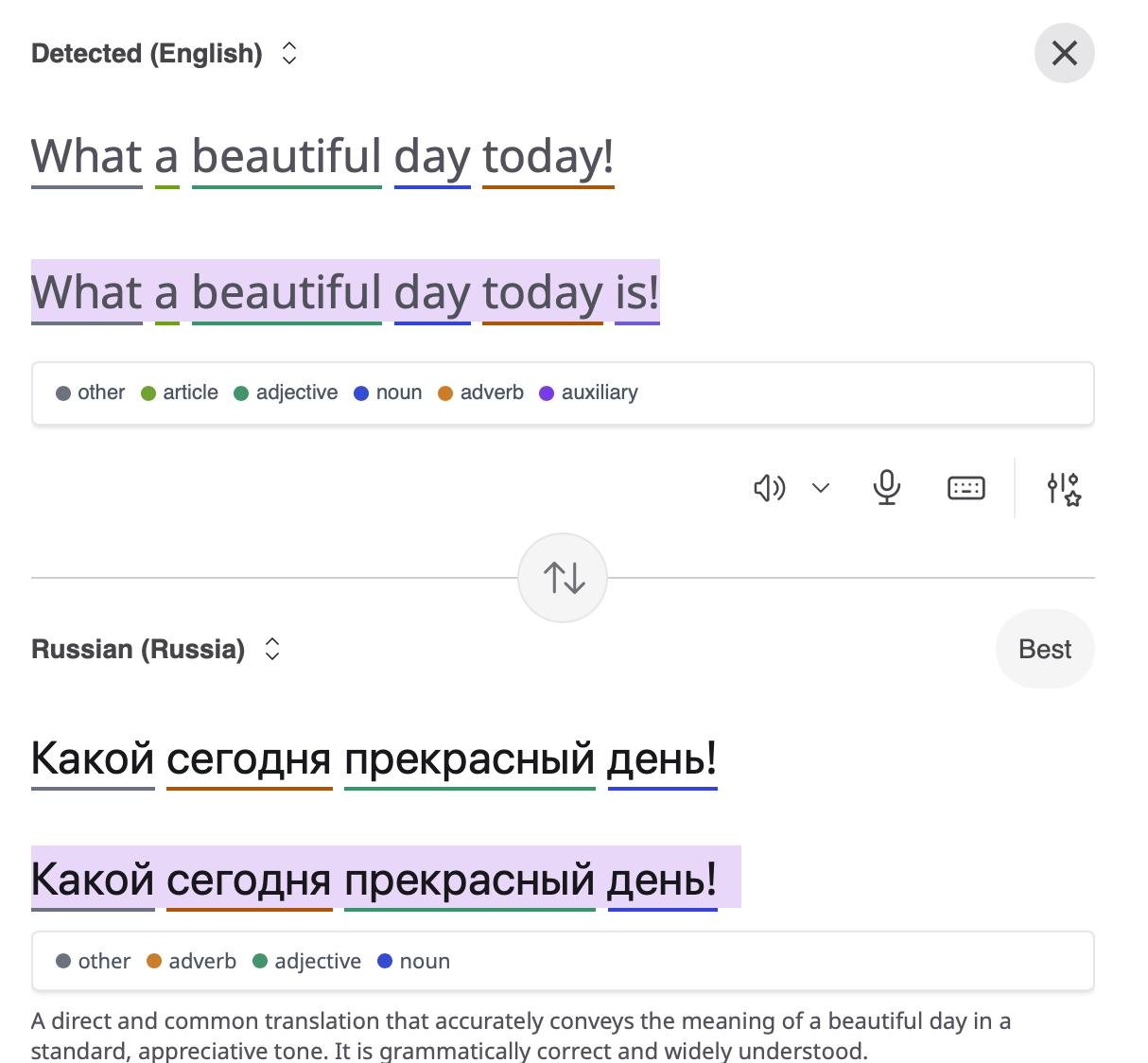This screenshot has height=1063, width=1148.
Task: Click the speaker listen icon
Action: (x=770, y=488)
